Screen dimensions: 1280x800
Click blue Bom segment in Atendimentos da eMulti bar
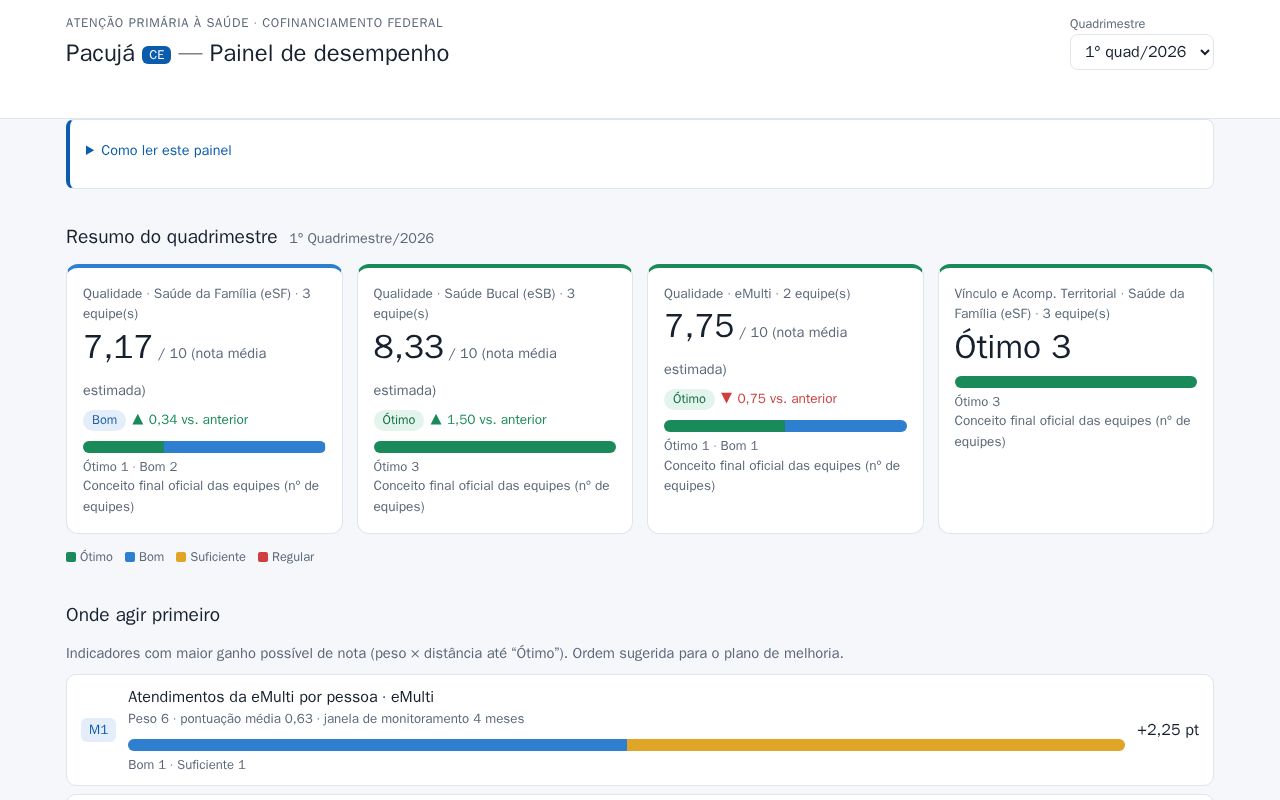(x=377, y=745)
